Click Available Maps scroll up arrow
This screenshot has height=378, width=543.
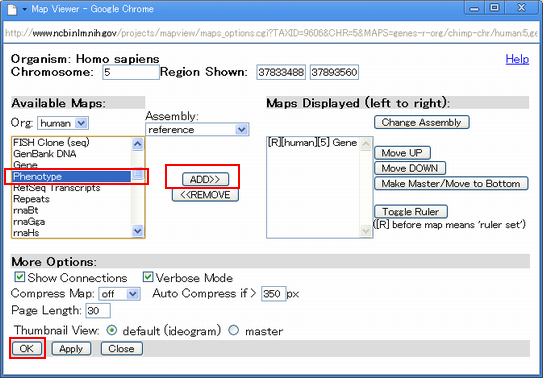tap(137, 144)
